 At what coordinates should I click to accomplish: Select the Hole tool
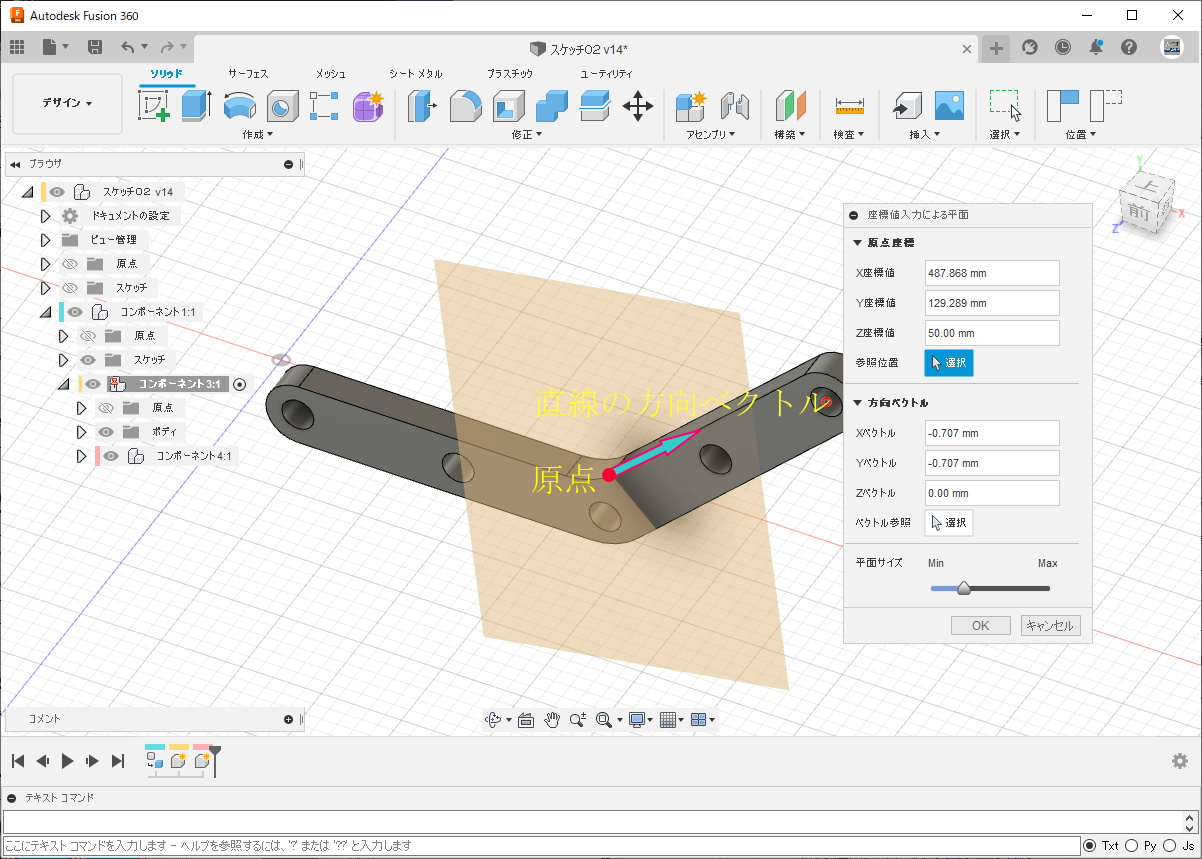tap(282, 105)
